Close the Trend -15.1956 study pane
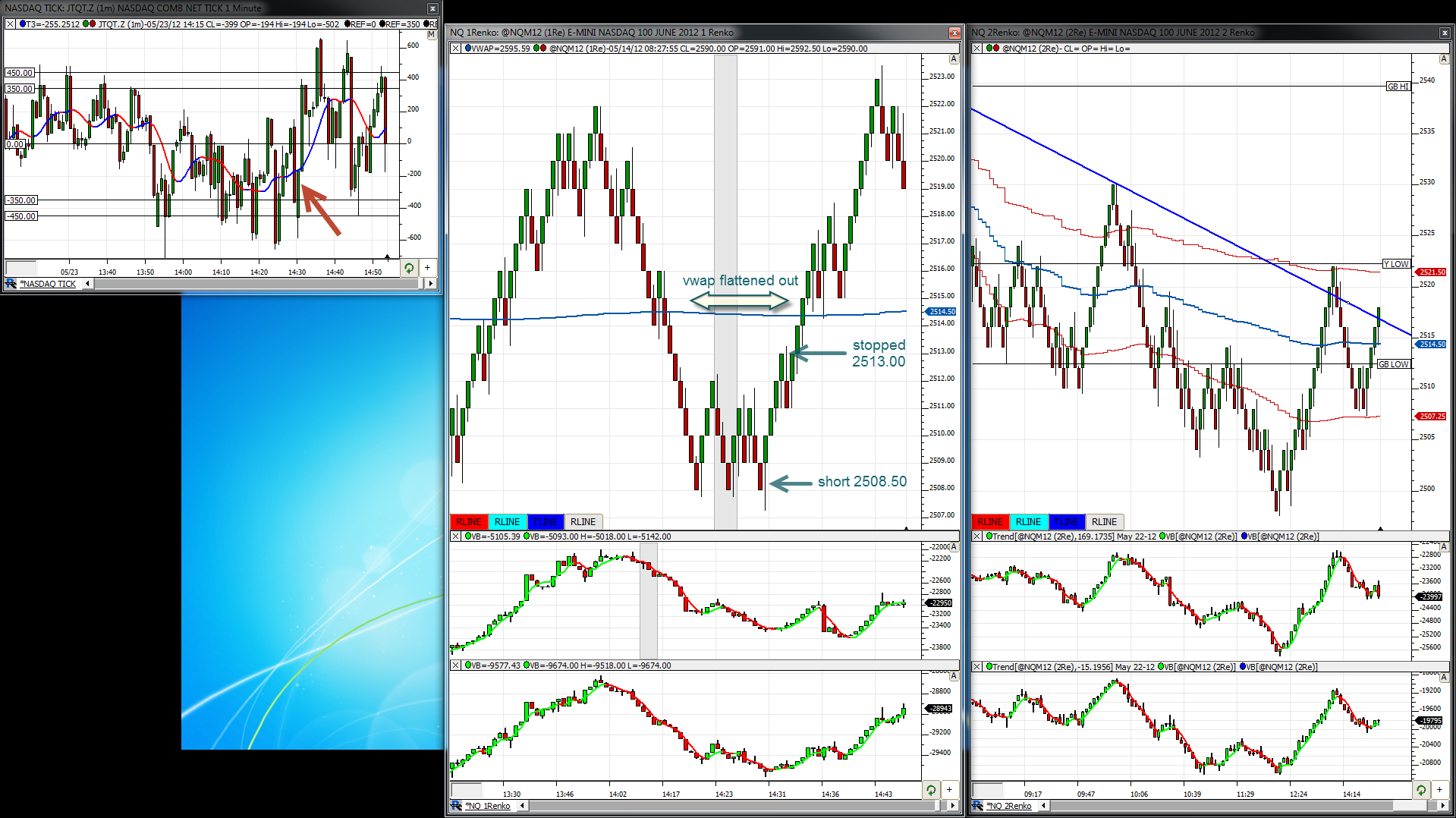The image size is (1456, 818). point(977,667)
